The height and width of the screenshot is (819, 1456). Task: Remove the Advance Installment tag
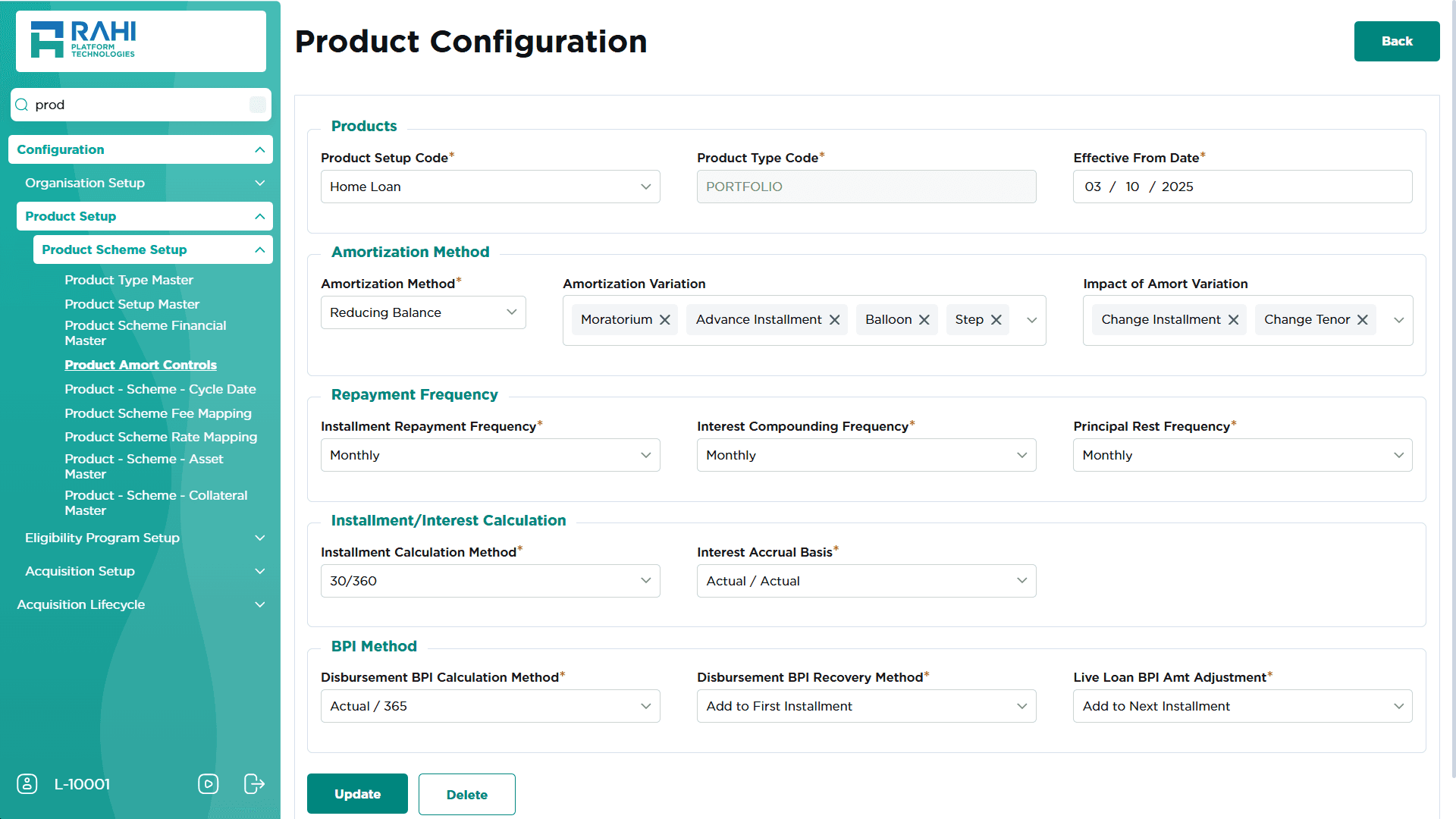pos(834,320)
